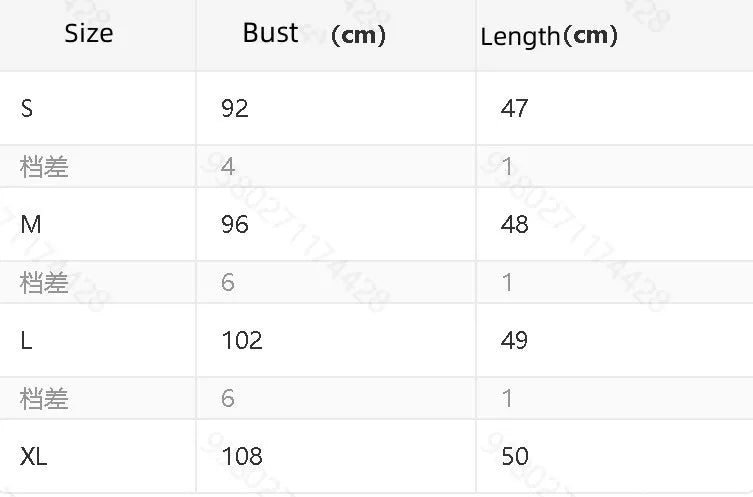
Task: Select the L size cell
Action: pyautogui.click(x=26, y=340)
